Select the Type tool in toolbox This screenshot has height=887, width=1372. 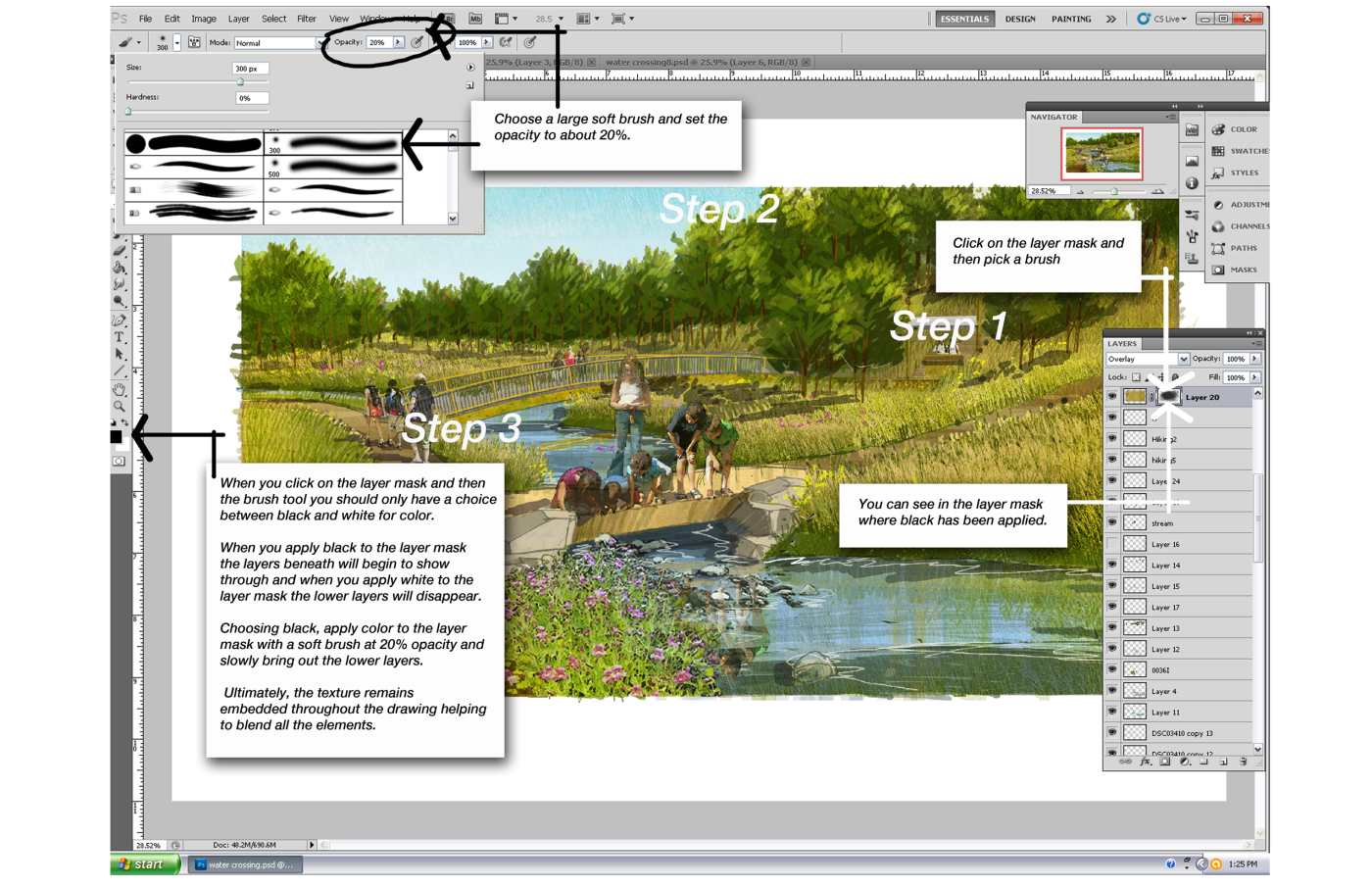pyautogui.click(x=120, y=337)
